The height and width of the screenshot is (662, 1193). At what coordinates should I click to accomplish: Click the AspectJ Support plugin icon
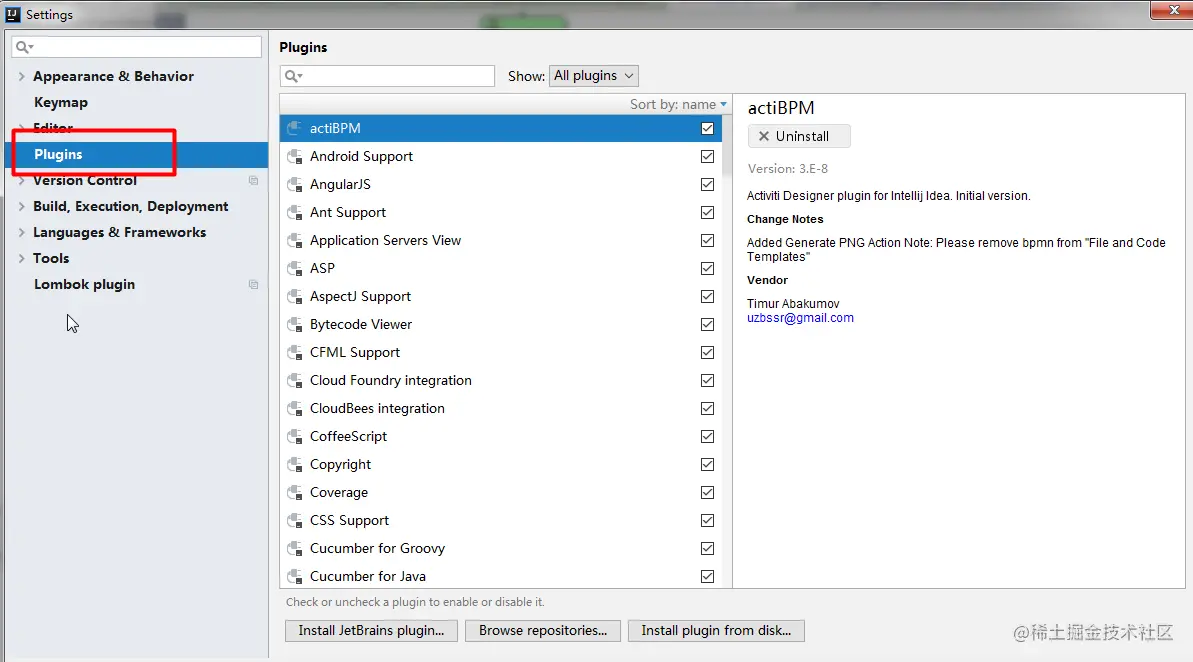tap(294, 297)
